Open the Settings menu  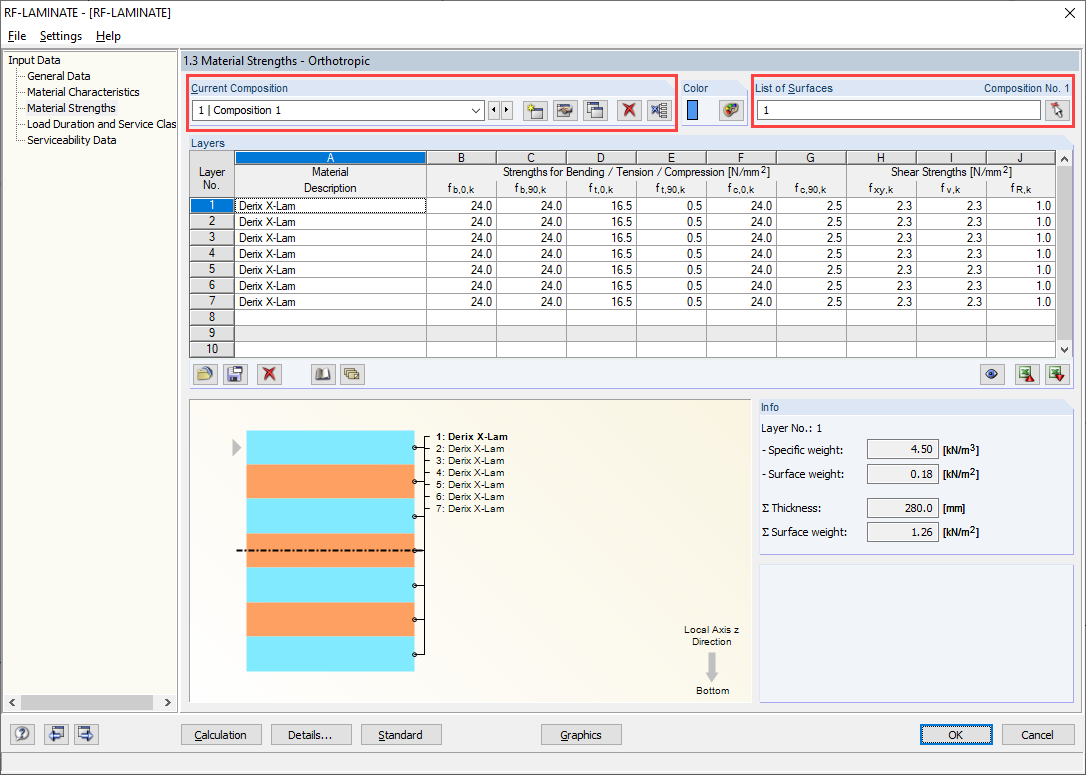[61, 36]
